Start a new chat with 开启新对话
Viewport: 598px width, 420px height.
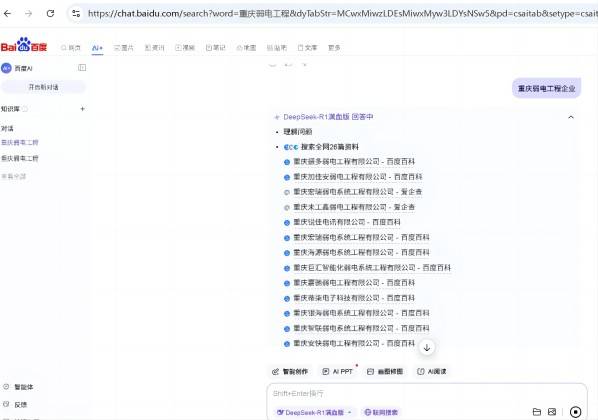coord(43,87)
